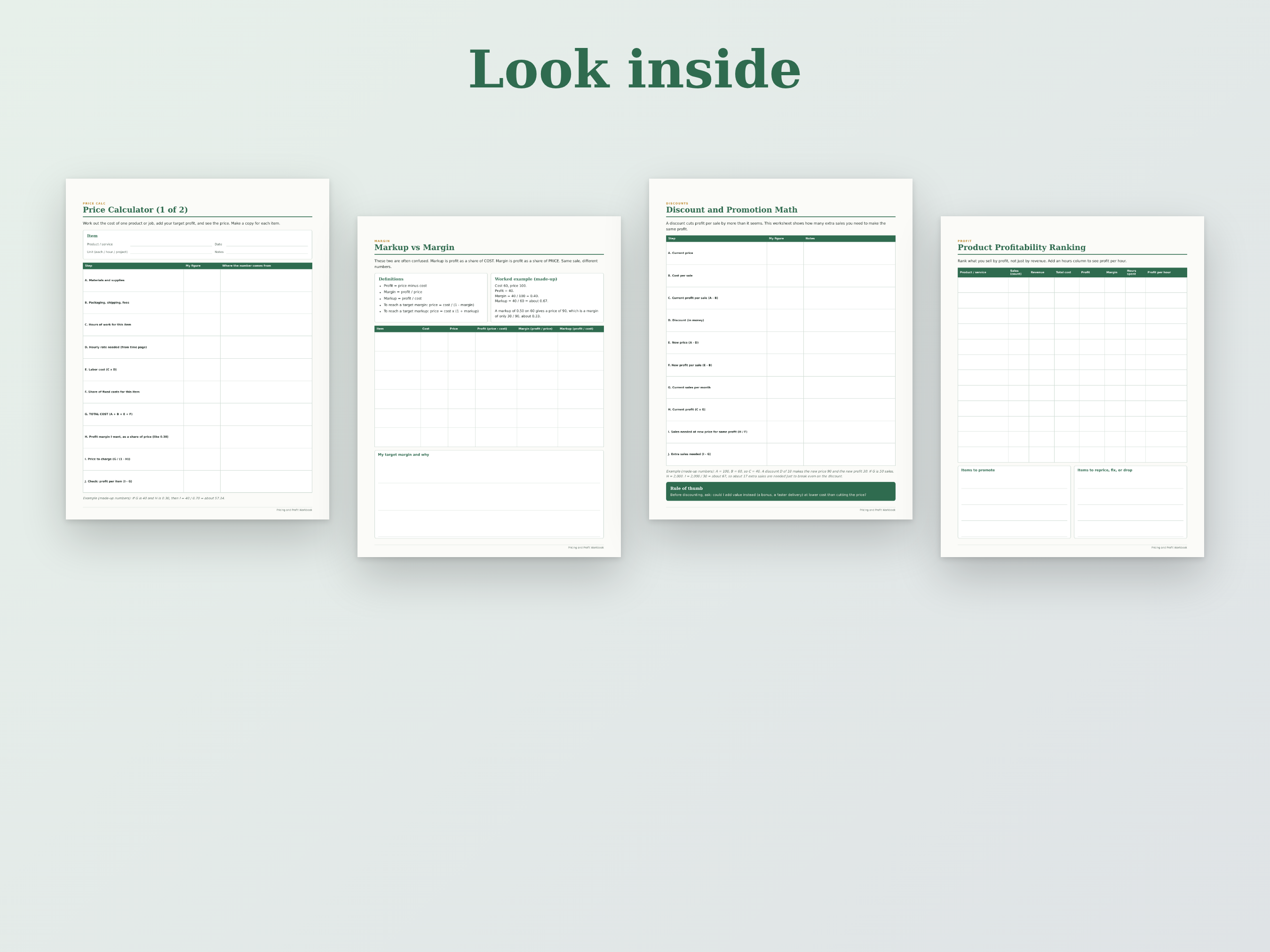
Task: Click the 'Items to reprice, fix, or drop' box
Action: coord(1130,502)
